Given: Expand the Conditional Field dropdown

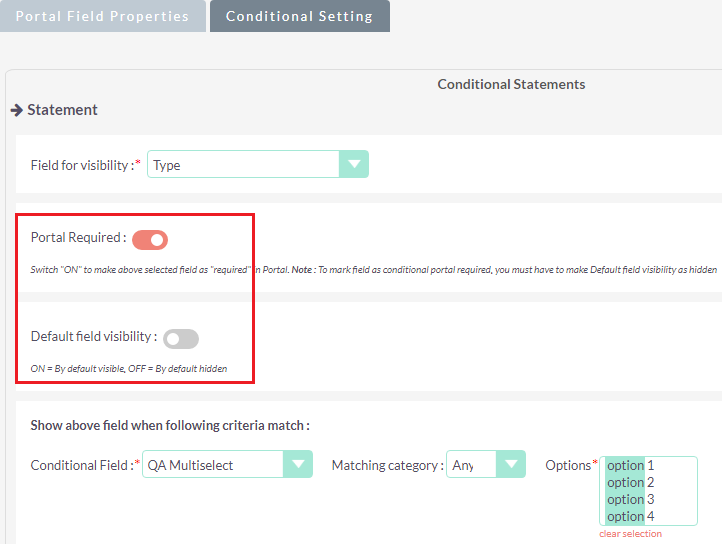Looking at the screenshot, I should [229, 465].
